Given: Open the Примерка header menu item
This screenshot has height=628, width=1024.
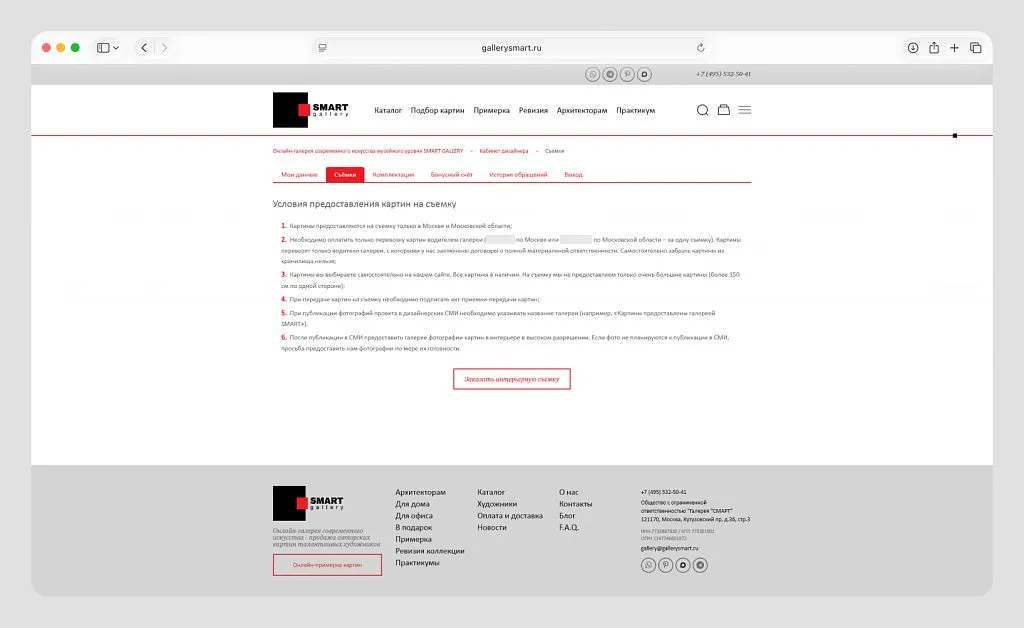Looking at the screenshot, I should coord(492,110).
